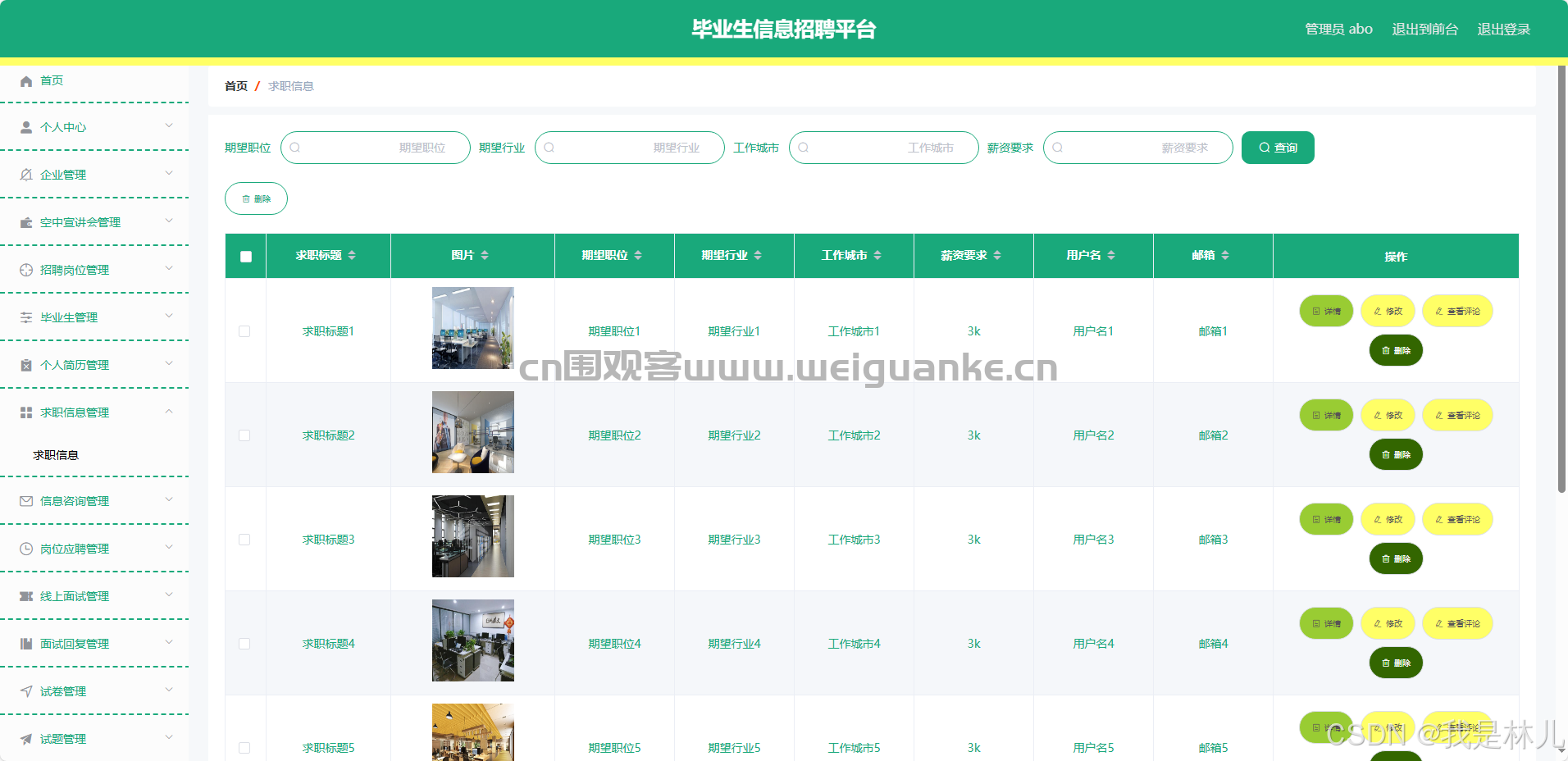This screenshot has height=761, width=1568.
Task: Click the 面试回复管理 sidebar icon
Action: [26, 644]
